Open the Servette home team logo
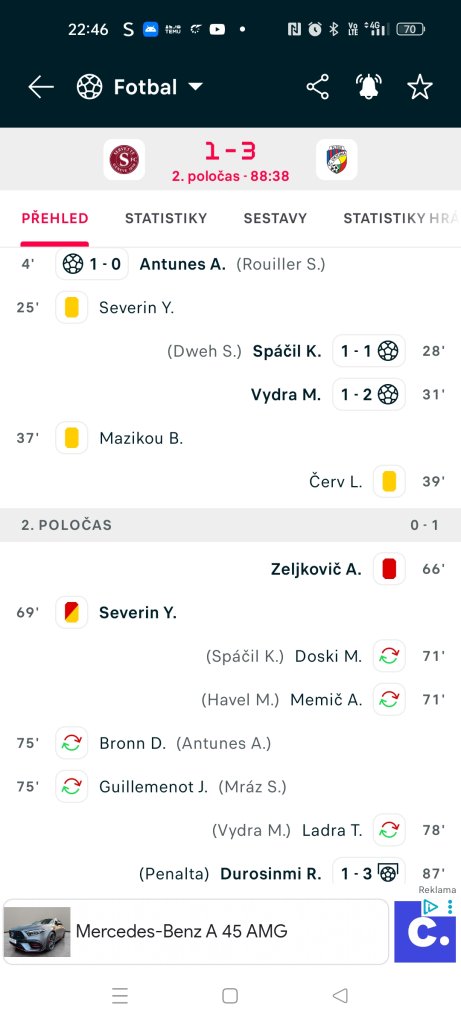 point(124,159)
